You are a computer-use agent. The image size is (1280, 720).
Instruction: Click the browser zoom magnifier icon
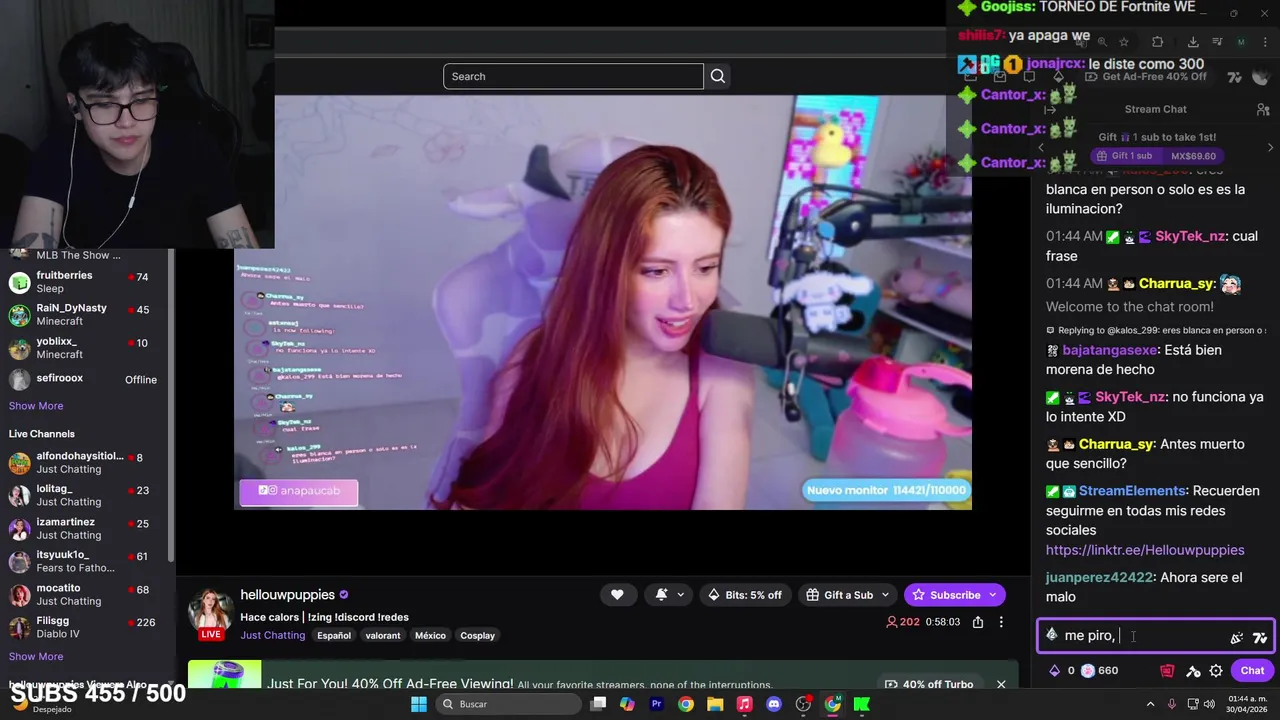pos(1102,42)
